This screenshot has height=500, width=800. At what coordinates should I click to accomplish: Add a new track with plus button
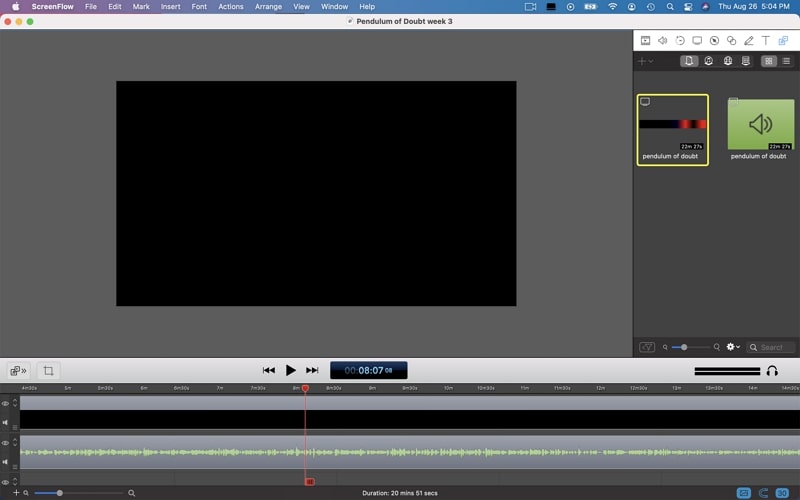(x=16, y=493)
